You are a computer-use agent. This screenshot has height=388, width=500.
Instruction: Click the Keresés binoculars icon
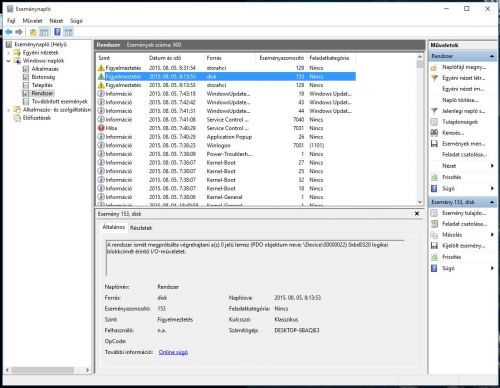(x=434, y=133)
